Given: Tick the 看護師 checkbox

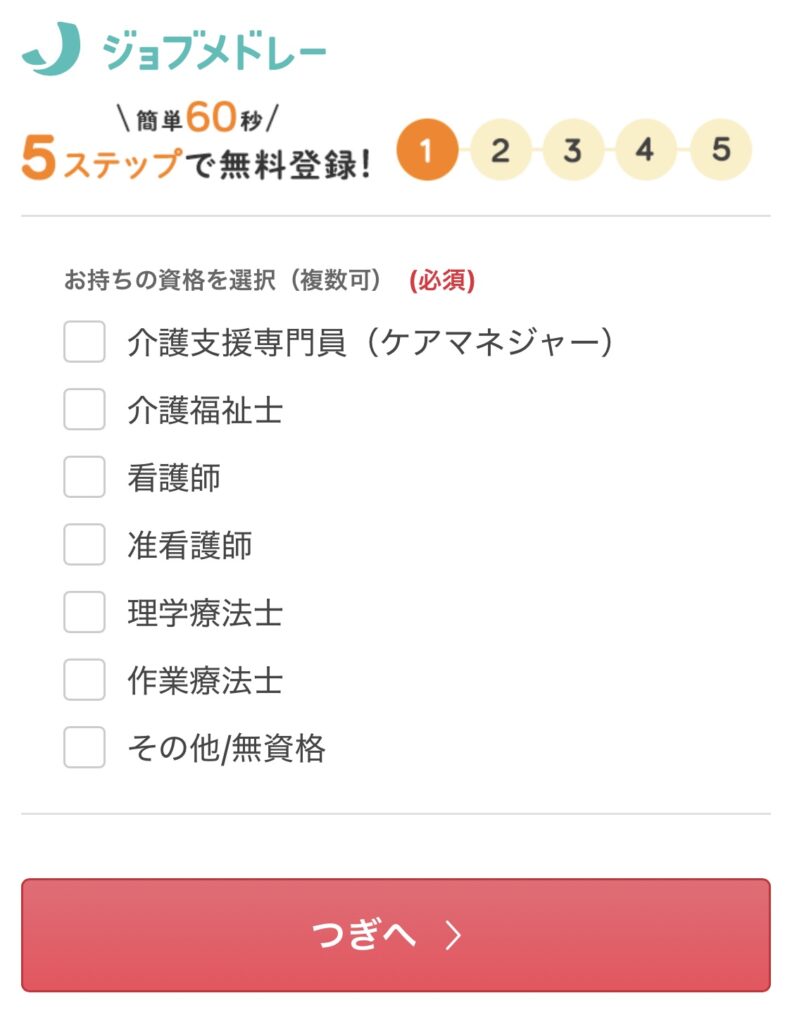Looking at the screenshot, I should 84,477.
